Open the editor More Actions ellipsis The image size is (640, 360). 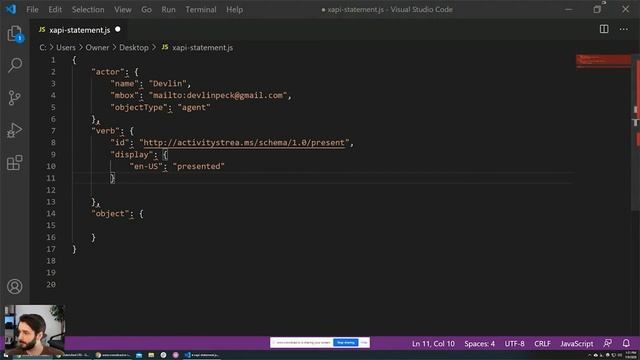tap(624, 29)
